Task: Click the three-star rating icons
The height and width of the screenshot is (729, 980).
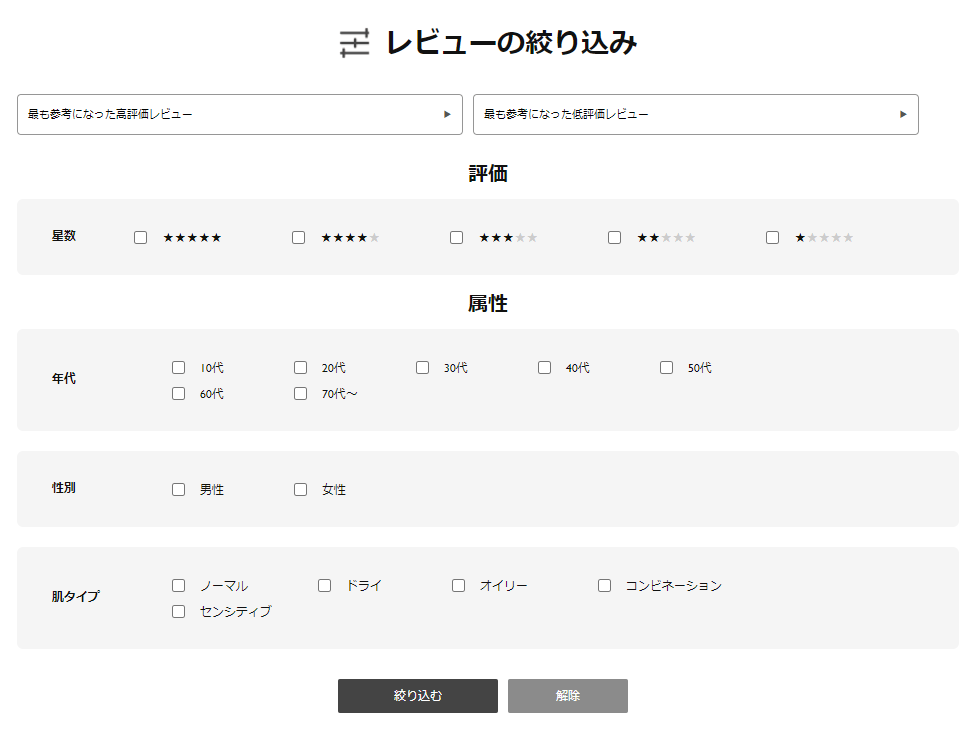Action: tap(508, 238)
